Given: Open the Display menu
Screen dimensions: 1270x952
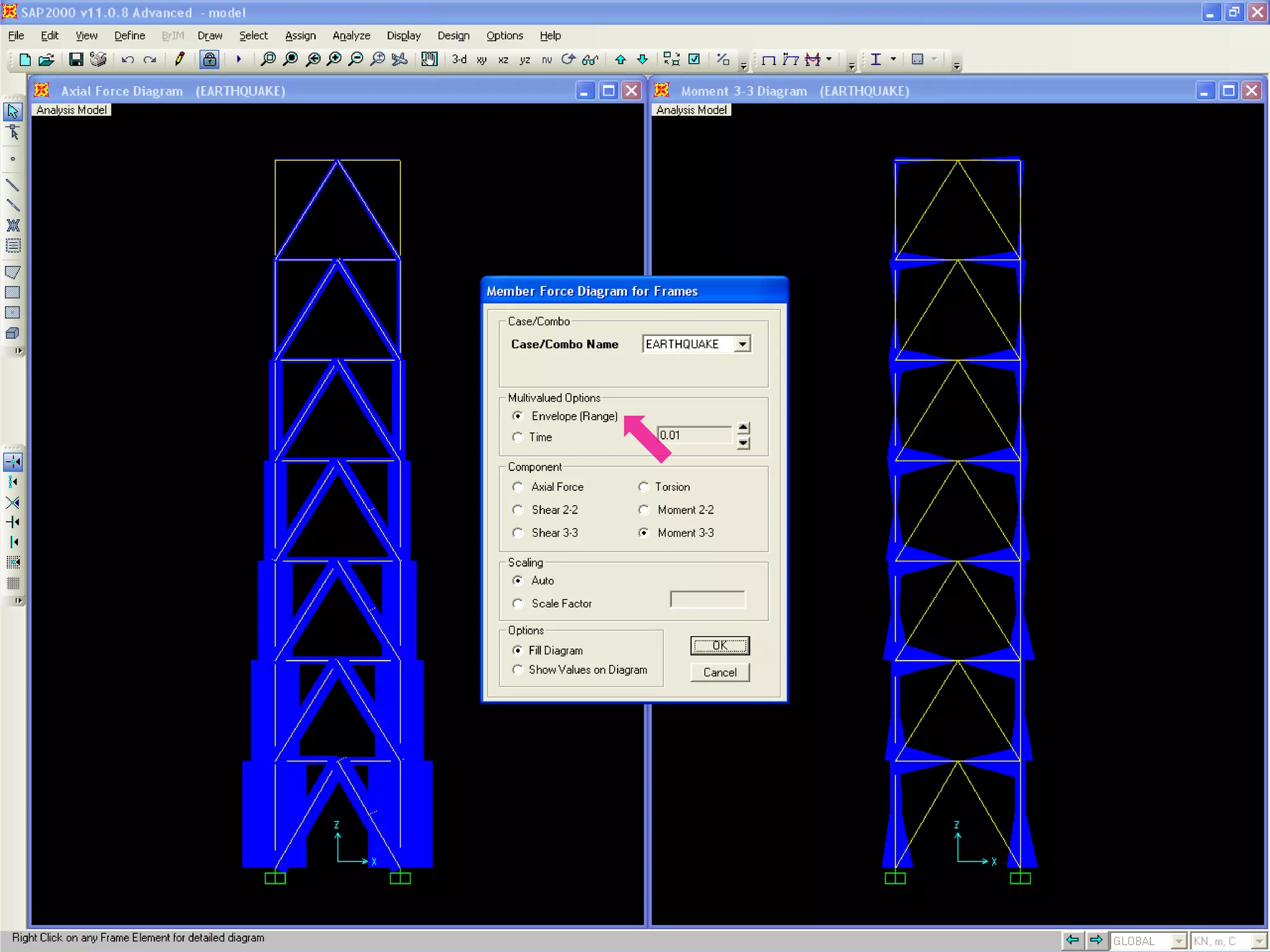Looking at the screenshot, I should coord(403,35).
